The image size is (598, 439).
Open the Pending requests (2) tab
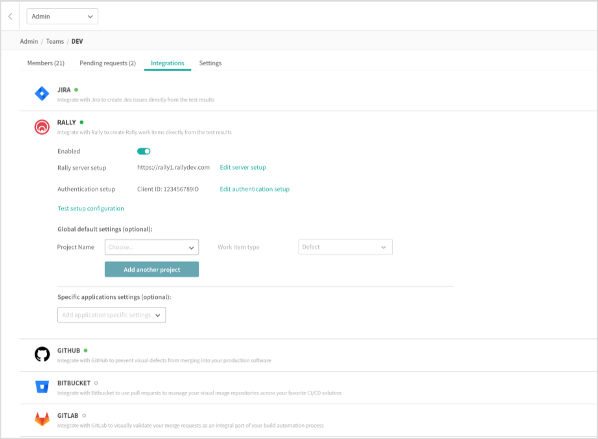tap(108, 63)
